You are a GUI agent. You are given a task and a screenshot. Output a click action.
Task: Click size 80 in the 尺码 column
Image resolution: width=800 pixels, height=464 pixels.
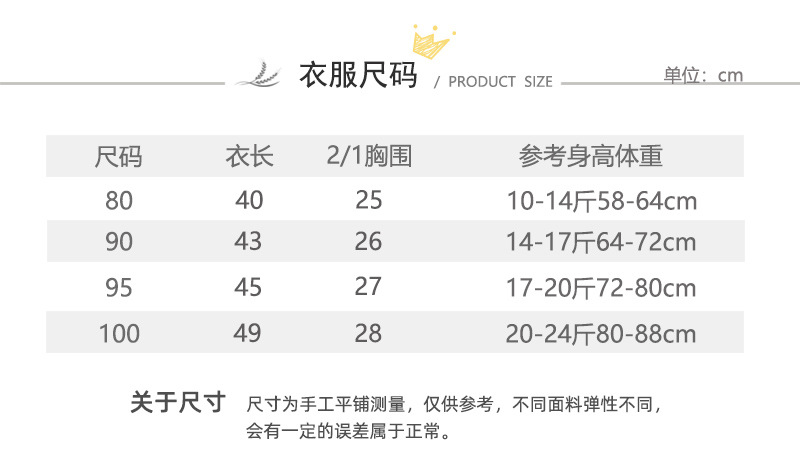click(119, 201)
